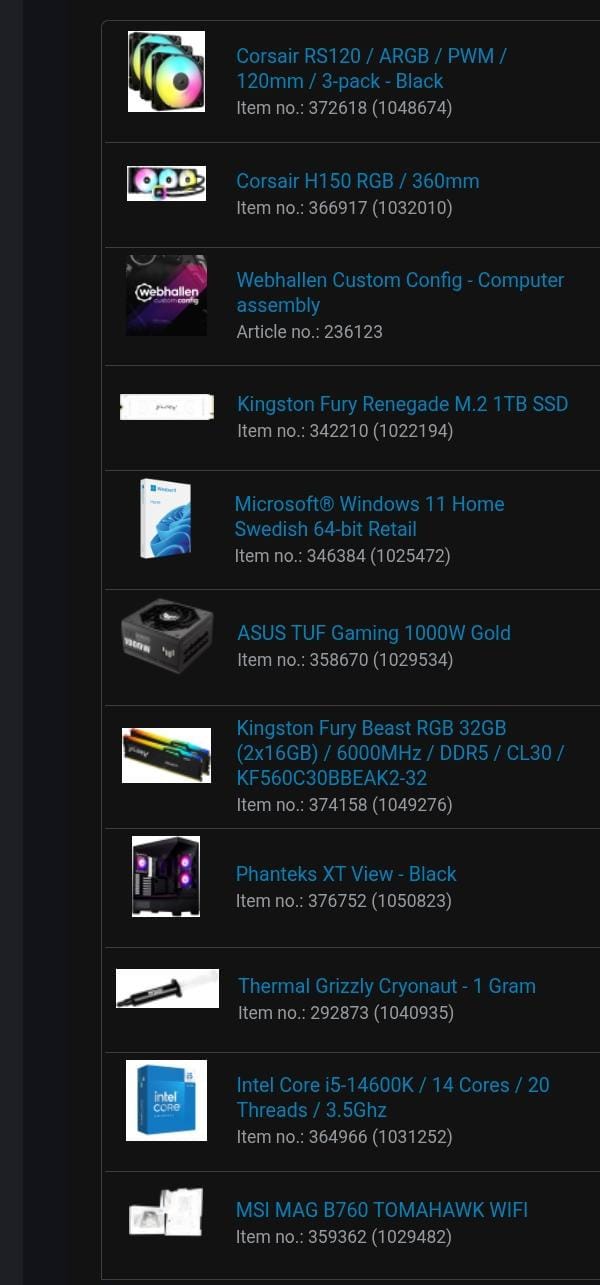Image resolution: width=600 pixels, height=1285 pixels.
Task: Open the Corsair RS120 fan pack thumbnail
Action: point(166,71)
